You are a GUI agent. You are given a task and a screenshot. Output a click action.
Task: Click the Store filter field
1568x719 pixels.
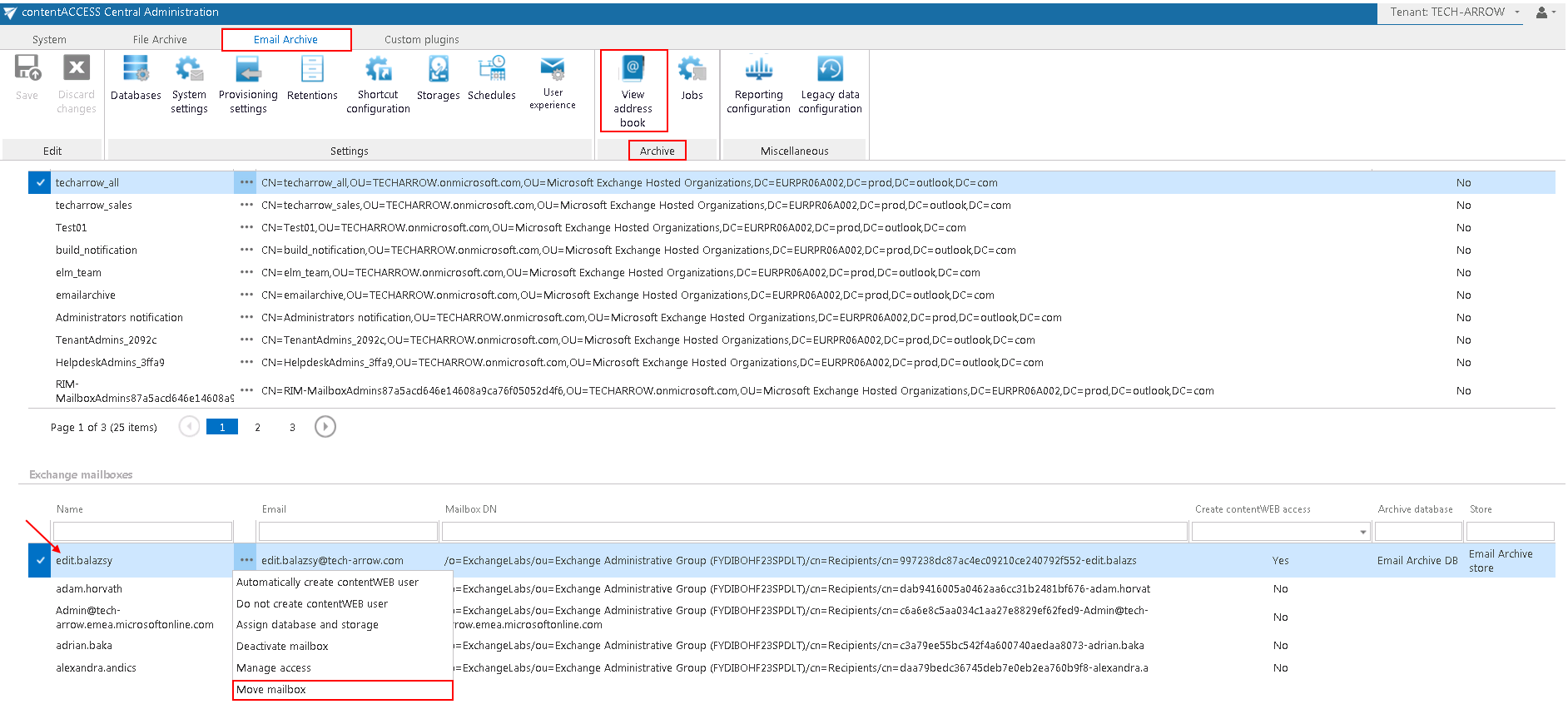pyautogui.click(x=1510, y=532)
